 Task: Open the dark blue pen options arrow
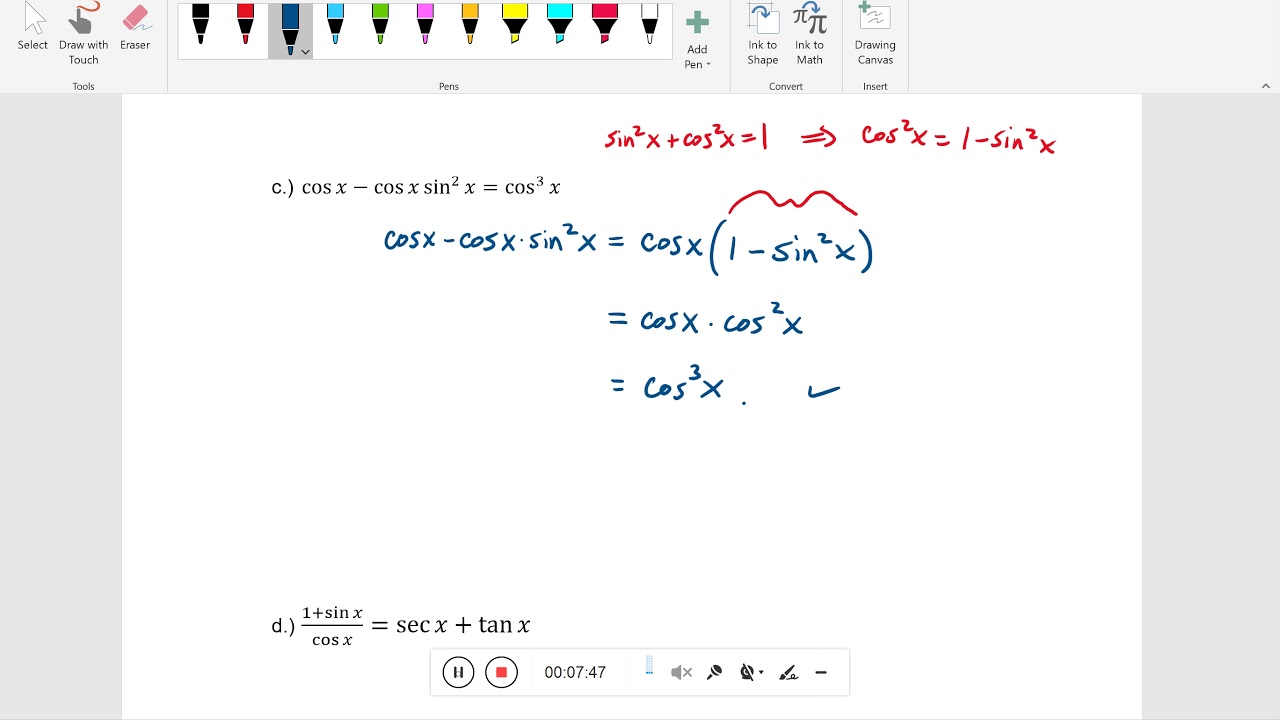pyautogui.click(x=305, y=52)
